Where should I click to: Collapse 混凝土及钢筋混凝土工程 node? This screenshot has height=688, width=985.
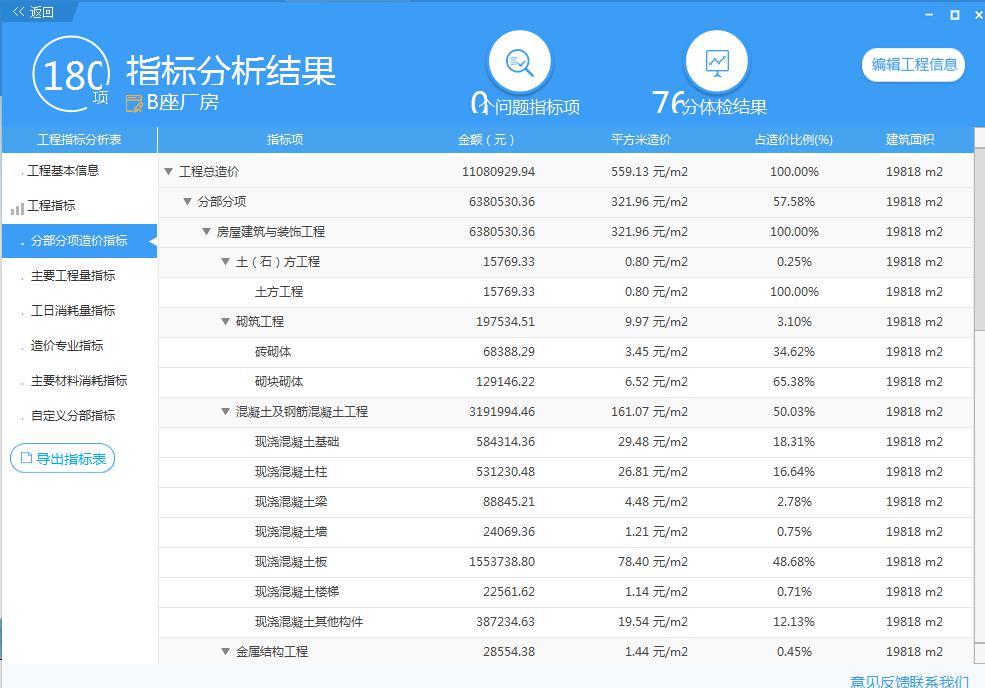pos(225,412)
